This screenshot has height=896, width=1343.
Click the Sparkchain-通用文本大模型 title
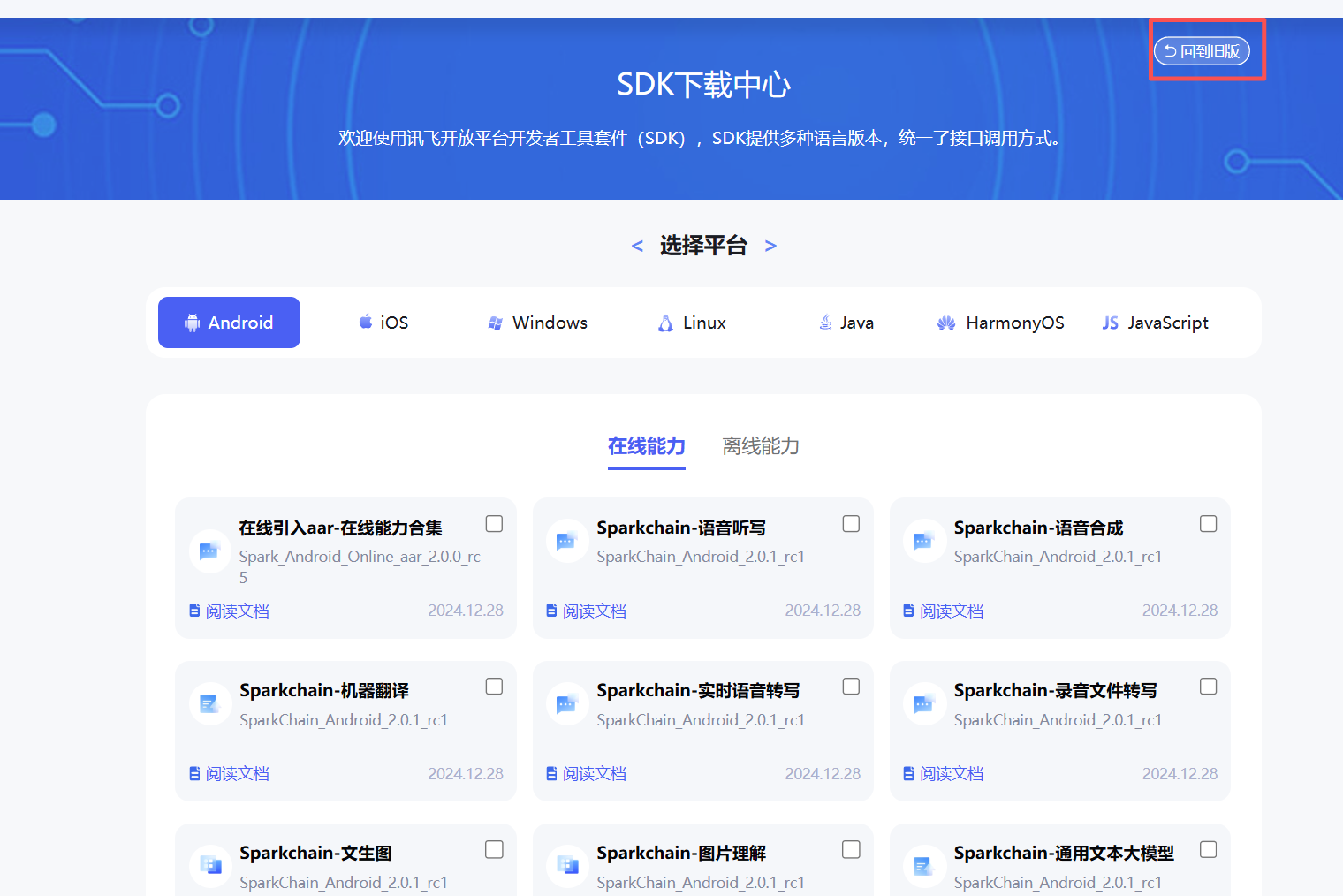(1064, 853)
